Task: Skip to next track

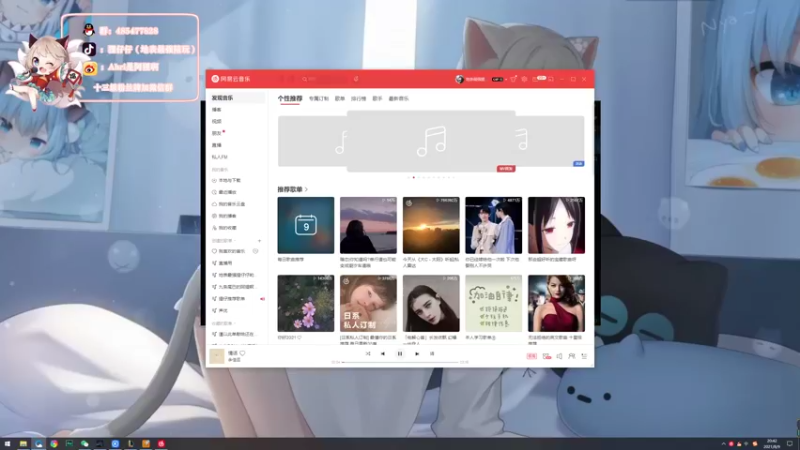Action: coord(417,354)
